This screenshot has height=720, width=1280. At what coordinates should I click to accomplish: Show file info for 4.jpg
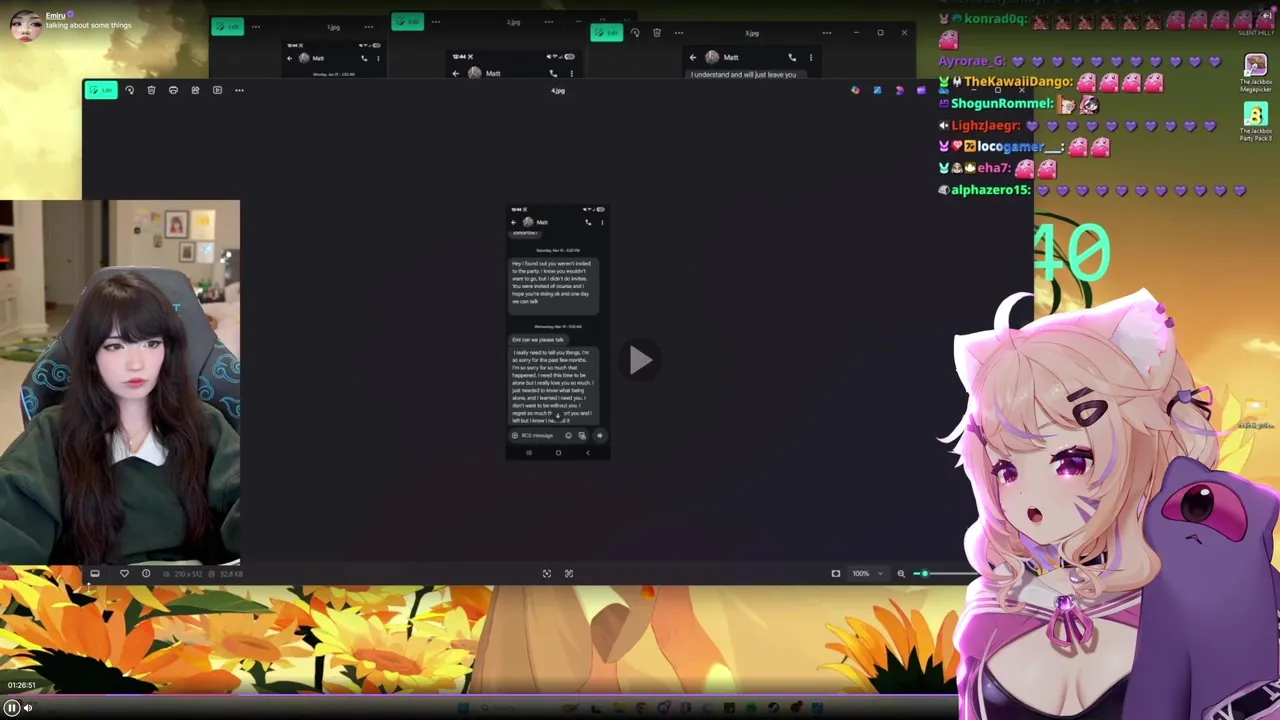tap(146, 573)
